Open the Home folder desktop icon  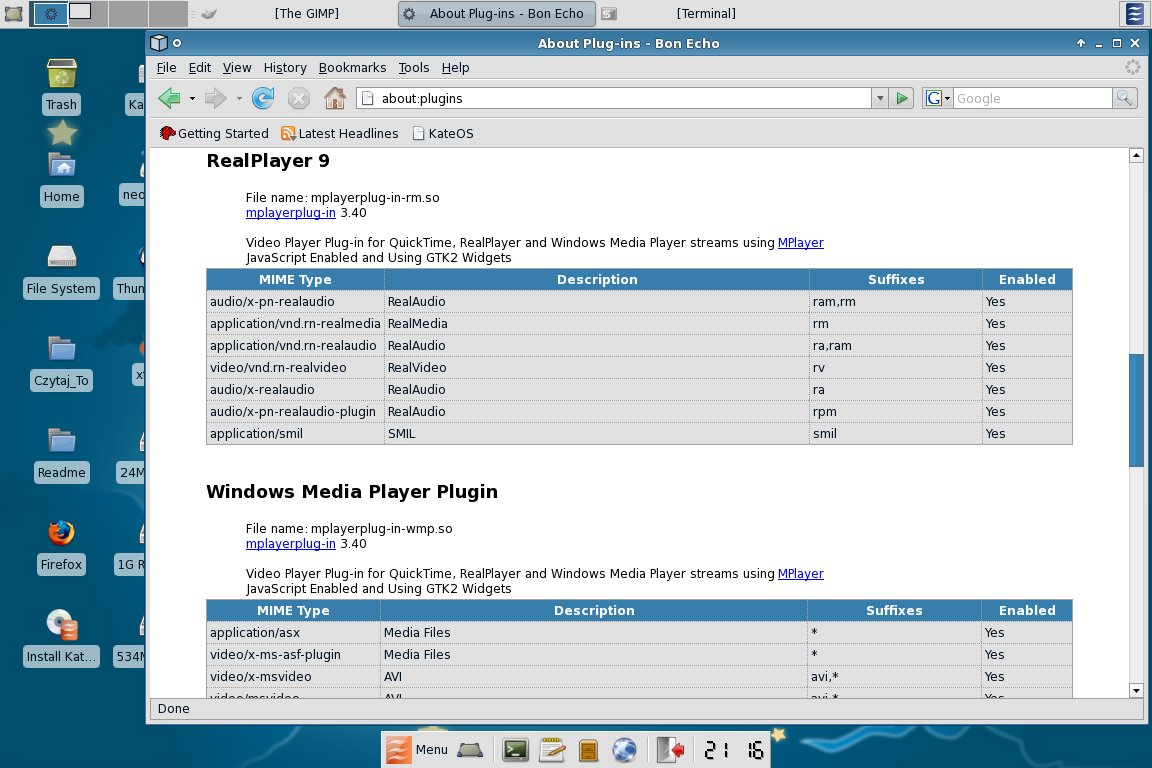[x=61, y=179]
